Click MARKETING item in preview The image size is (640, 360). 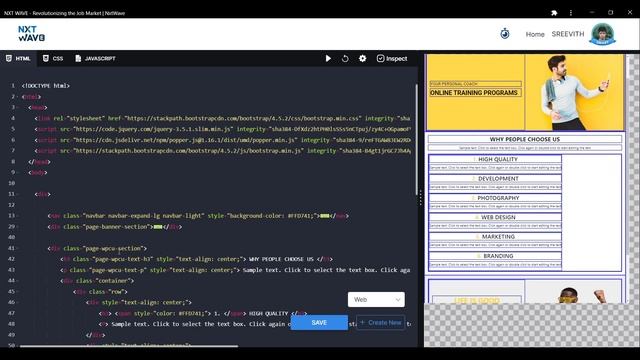click(495, 237)
